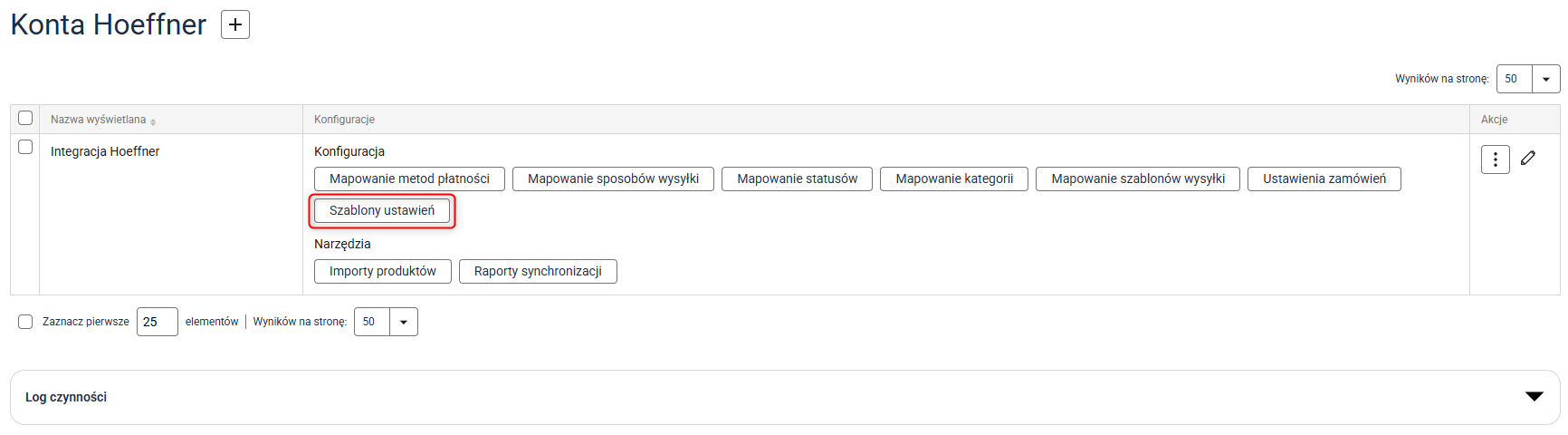Open top Wyników na stronę dropdown

1545,79
